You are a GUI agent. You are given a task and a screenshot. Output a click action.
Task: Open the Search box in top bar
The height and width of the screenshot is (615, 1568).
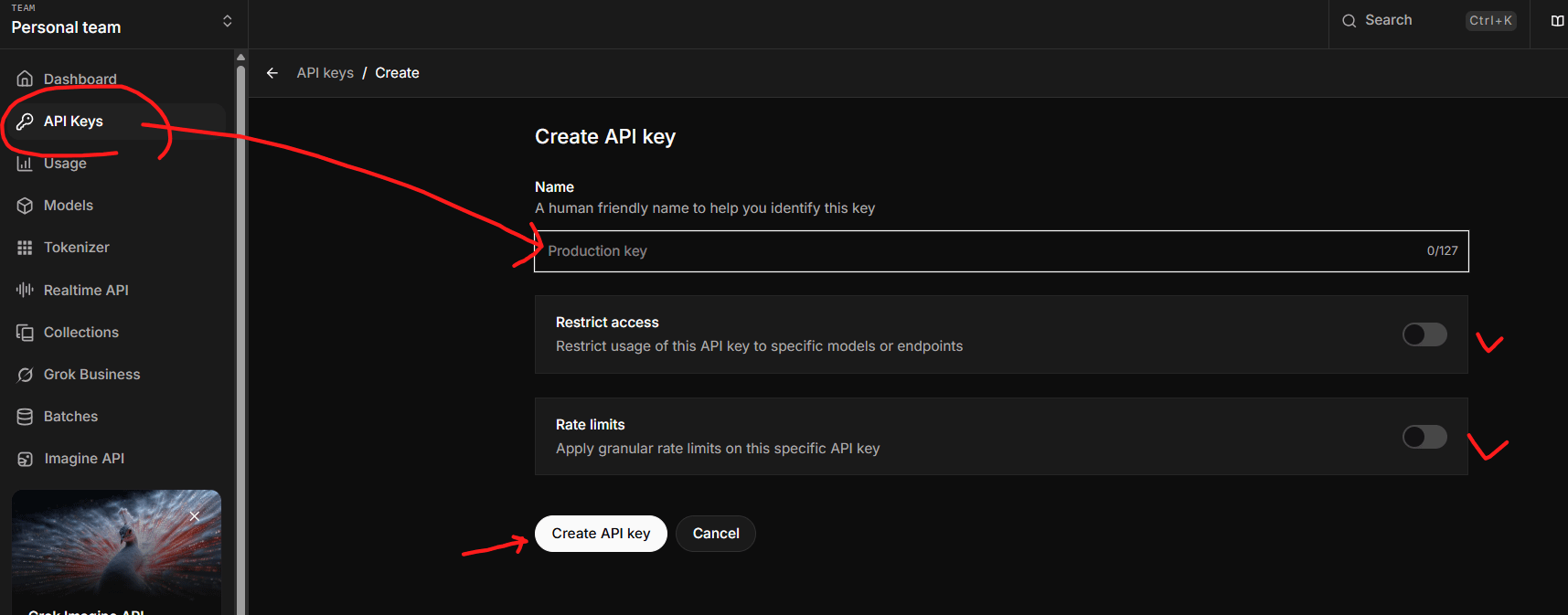pos(1429,21)
